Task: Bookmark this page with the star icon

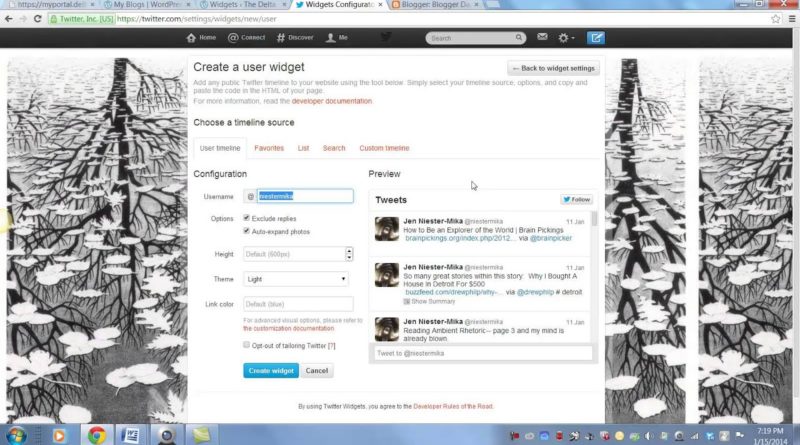Action: (x=776, y=19)
